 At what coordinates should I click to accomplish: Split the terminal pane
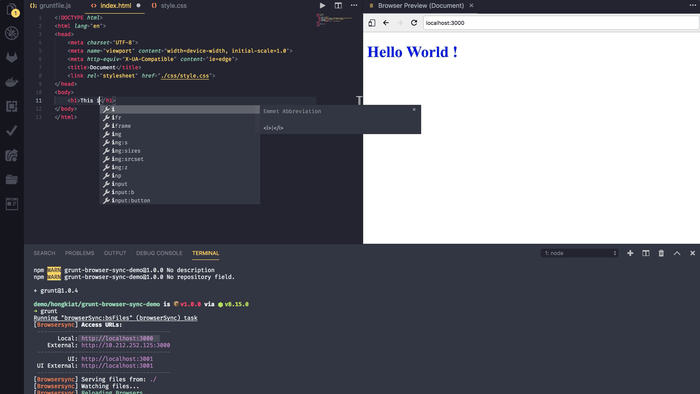(646, 253)
